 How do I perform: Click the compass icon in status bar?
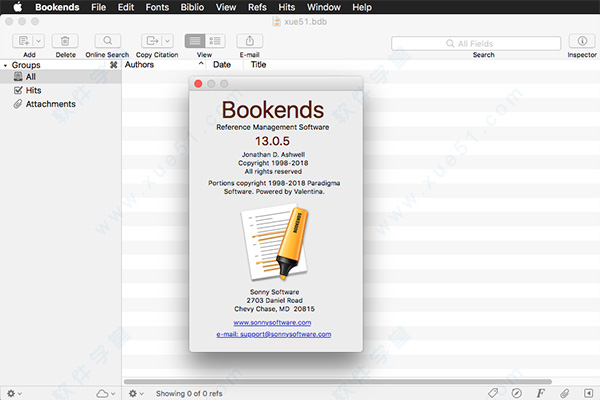click(x=517, y=393)
